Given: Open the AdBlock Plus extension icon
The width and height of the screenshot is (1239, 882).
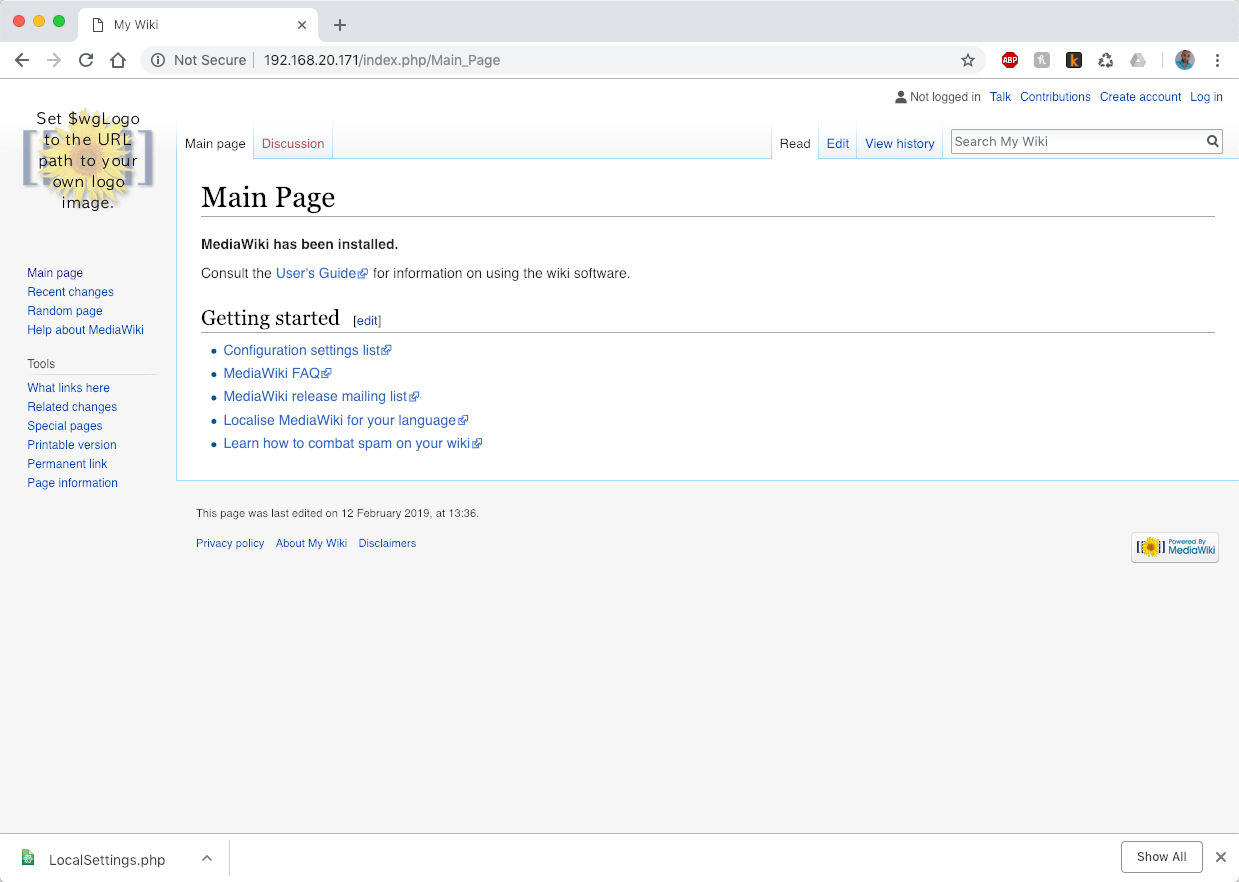Looking at the screenshot, I should [1010, 60].
